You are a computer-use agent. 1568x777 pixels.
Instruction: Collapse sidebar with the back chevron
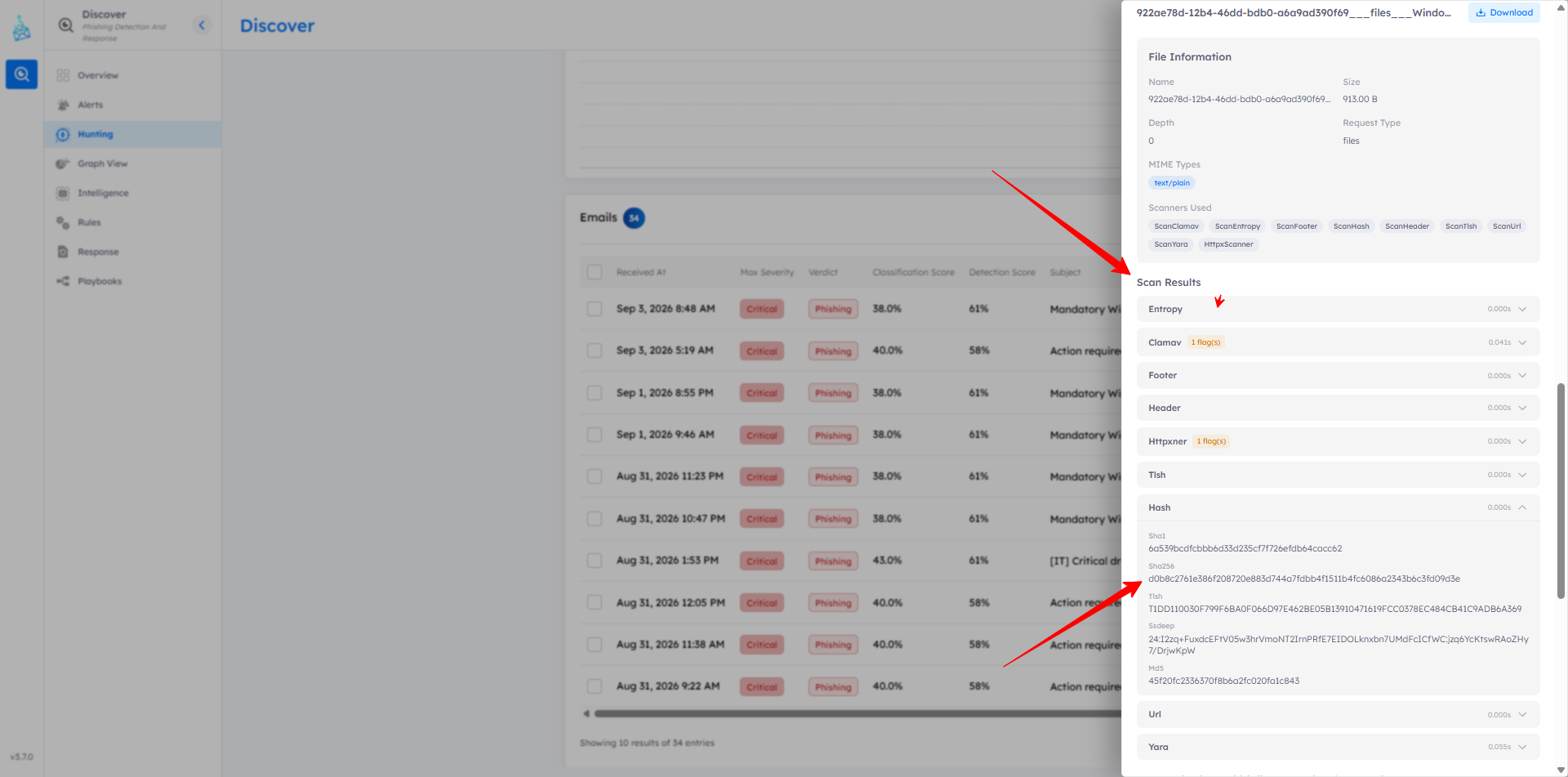tap(202, 25)
